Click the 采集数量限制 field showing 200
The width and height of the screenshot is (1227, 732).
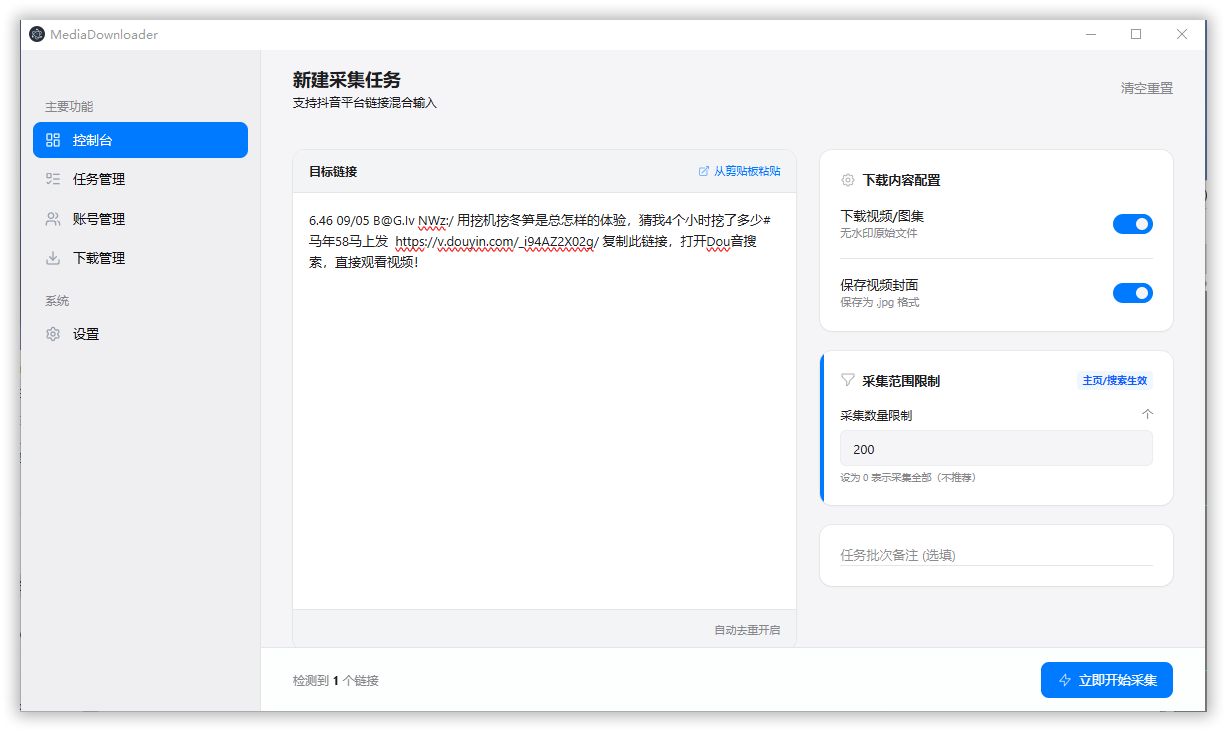(x=995, y=449)
